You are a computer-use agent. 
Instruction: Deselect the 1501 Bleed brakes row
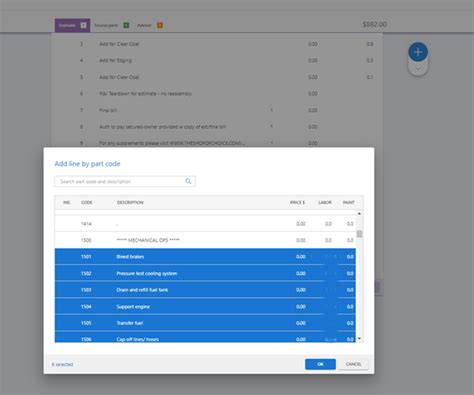tap(205, 257)
